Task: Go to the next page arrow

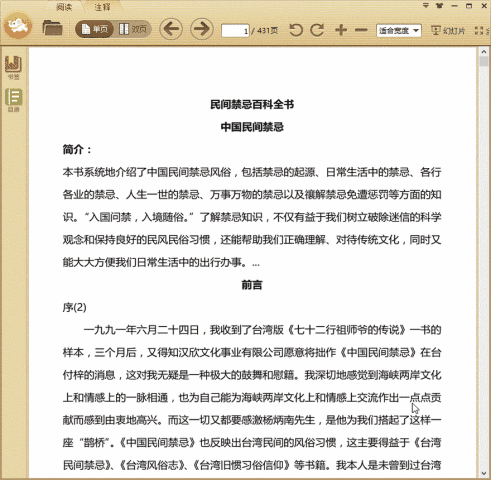Action: [202, 29]
